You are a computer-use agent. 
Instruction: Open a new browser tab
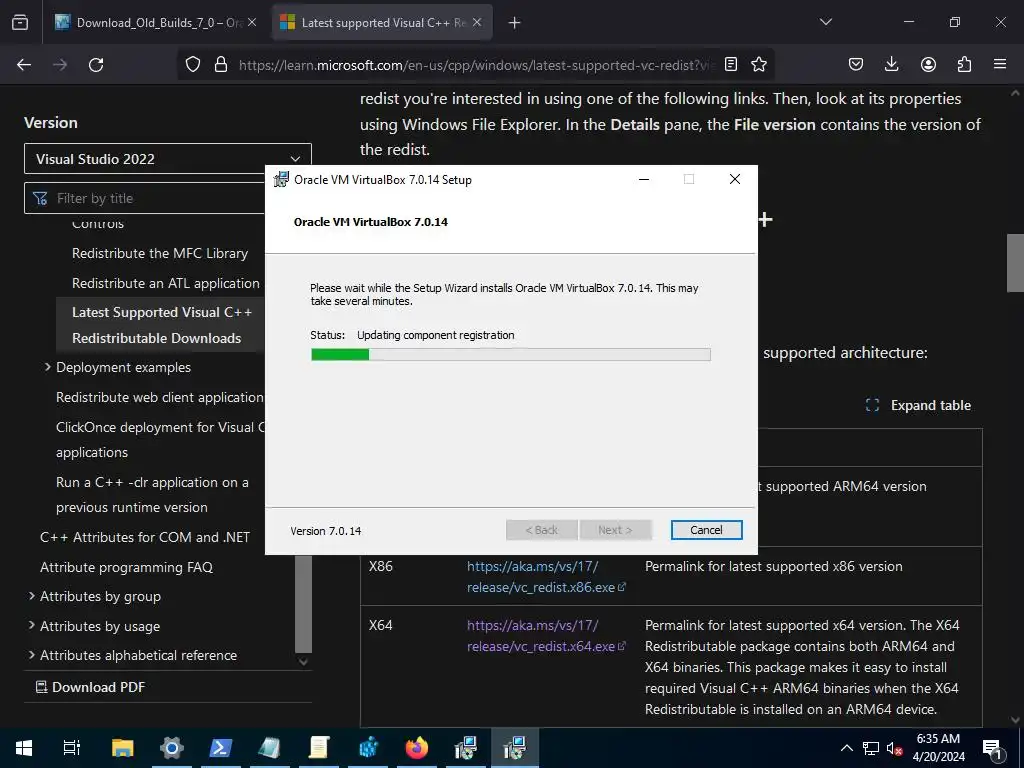[x=515, y=23]
